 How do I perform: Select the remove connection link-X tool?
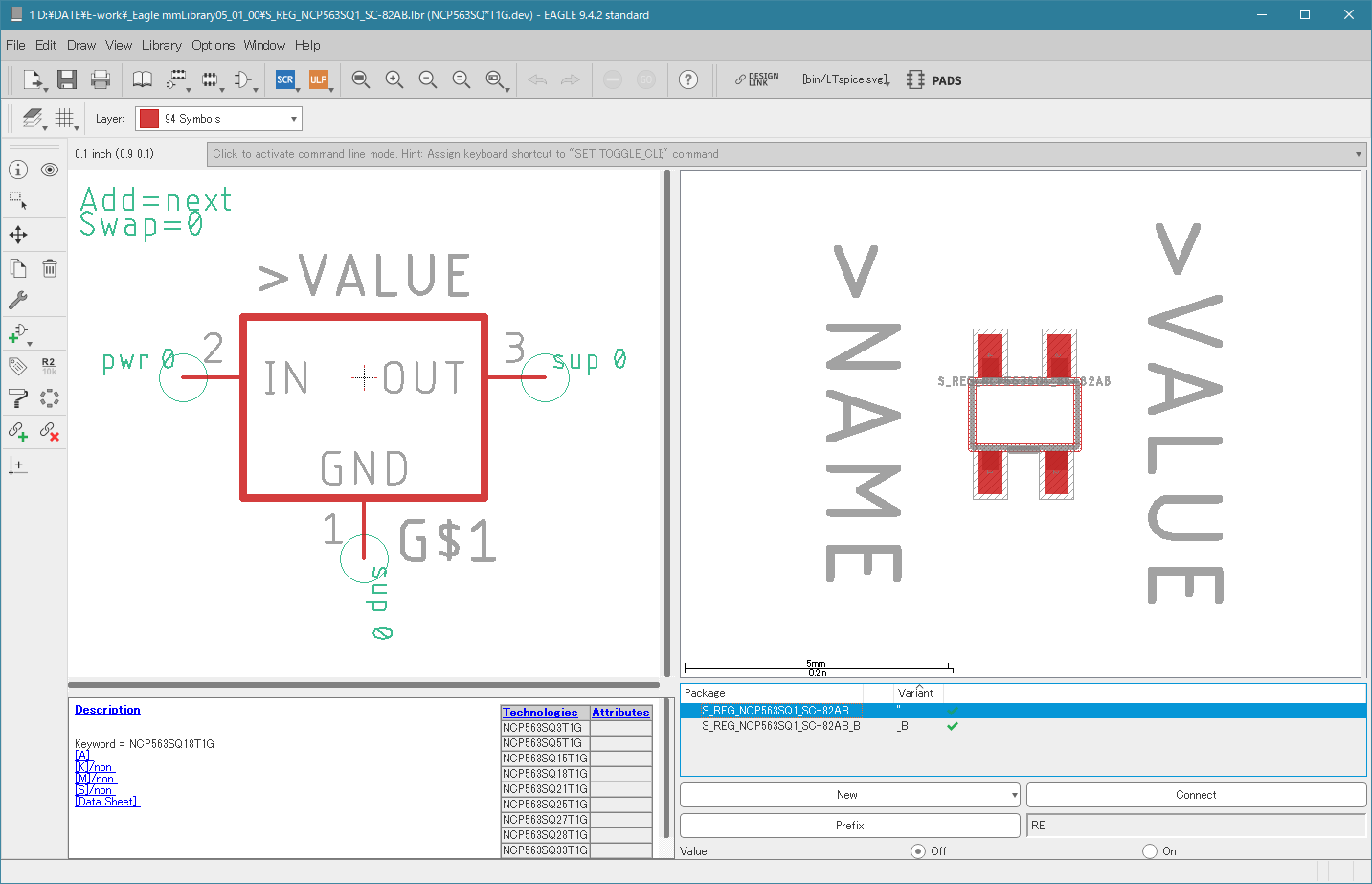(50, 431)
